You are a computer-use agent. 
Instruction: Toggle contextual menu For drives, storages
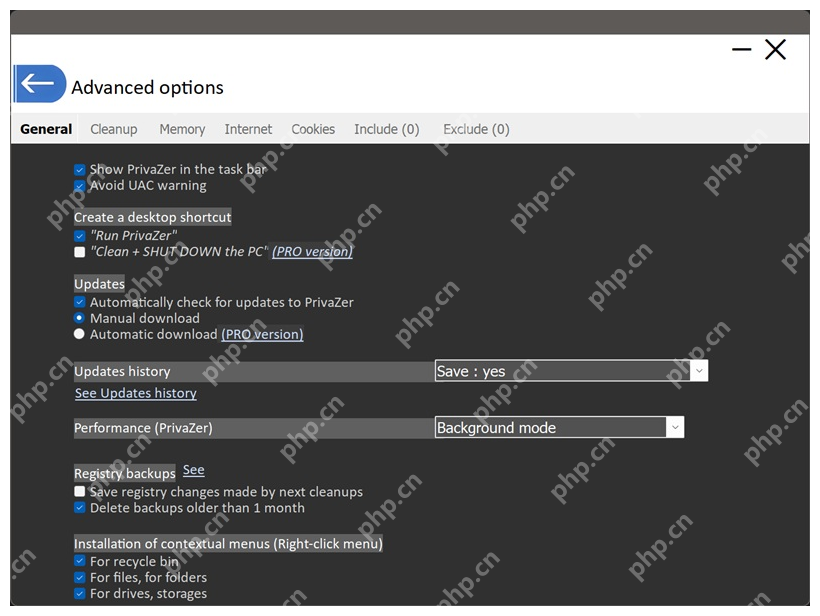tap(79, 594)
